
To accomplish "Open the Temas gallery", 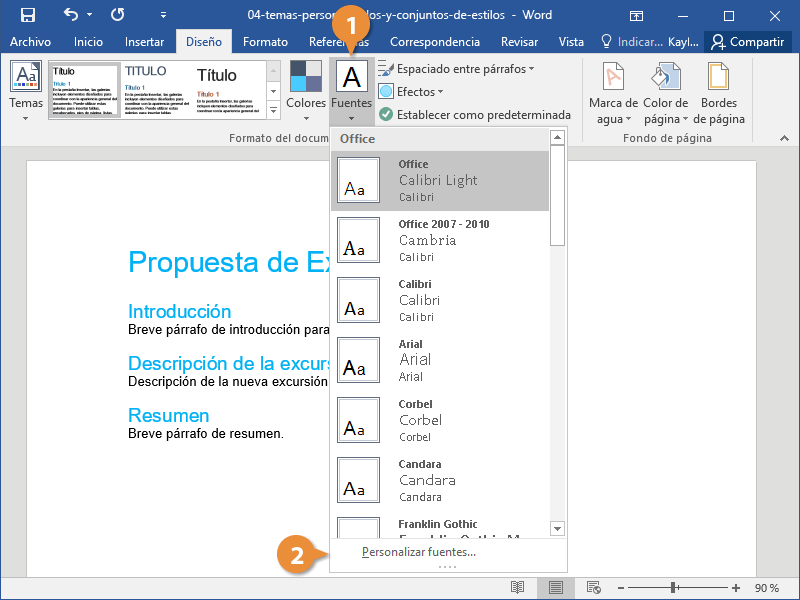I will (26, 91).
